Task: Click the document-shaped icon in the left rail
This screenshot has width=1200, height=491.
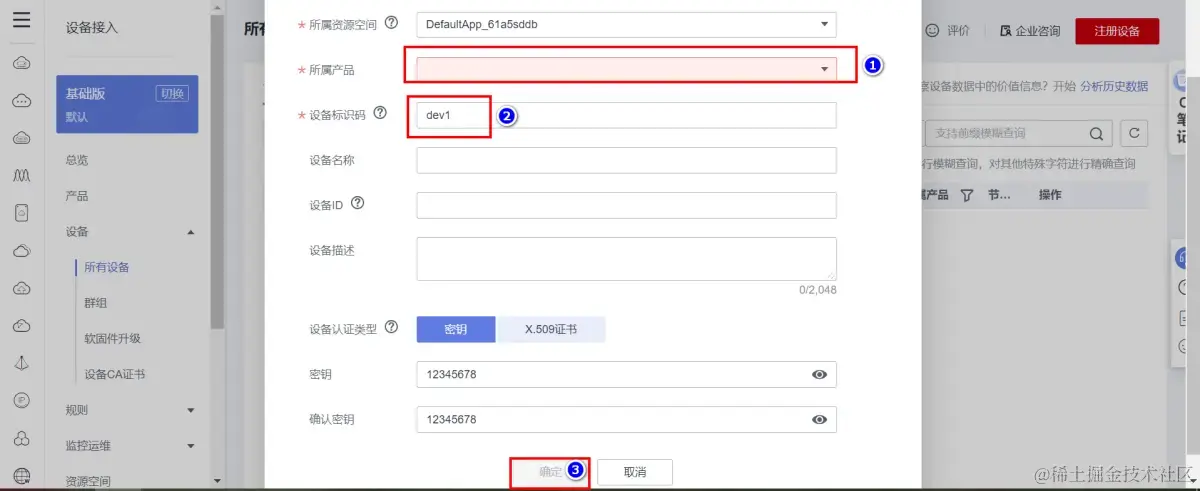Action: tap(22, 212)
